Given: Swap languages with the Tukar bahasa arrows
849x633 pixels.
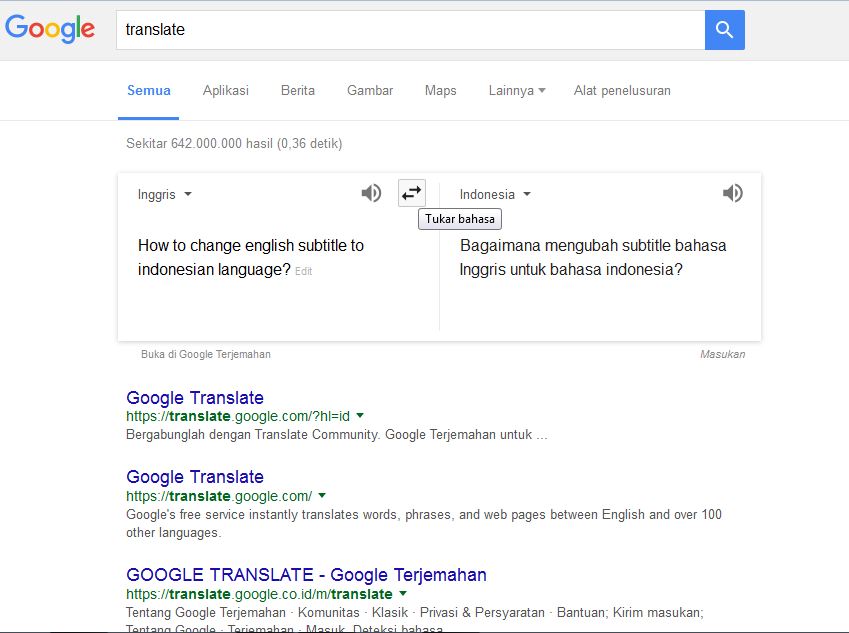Looking at the screenshot, I should pos(412,193).
